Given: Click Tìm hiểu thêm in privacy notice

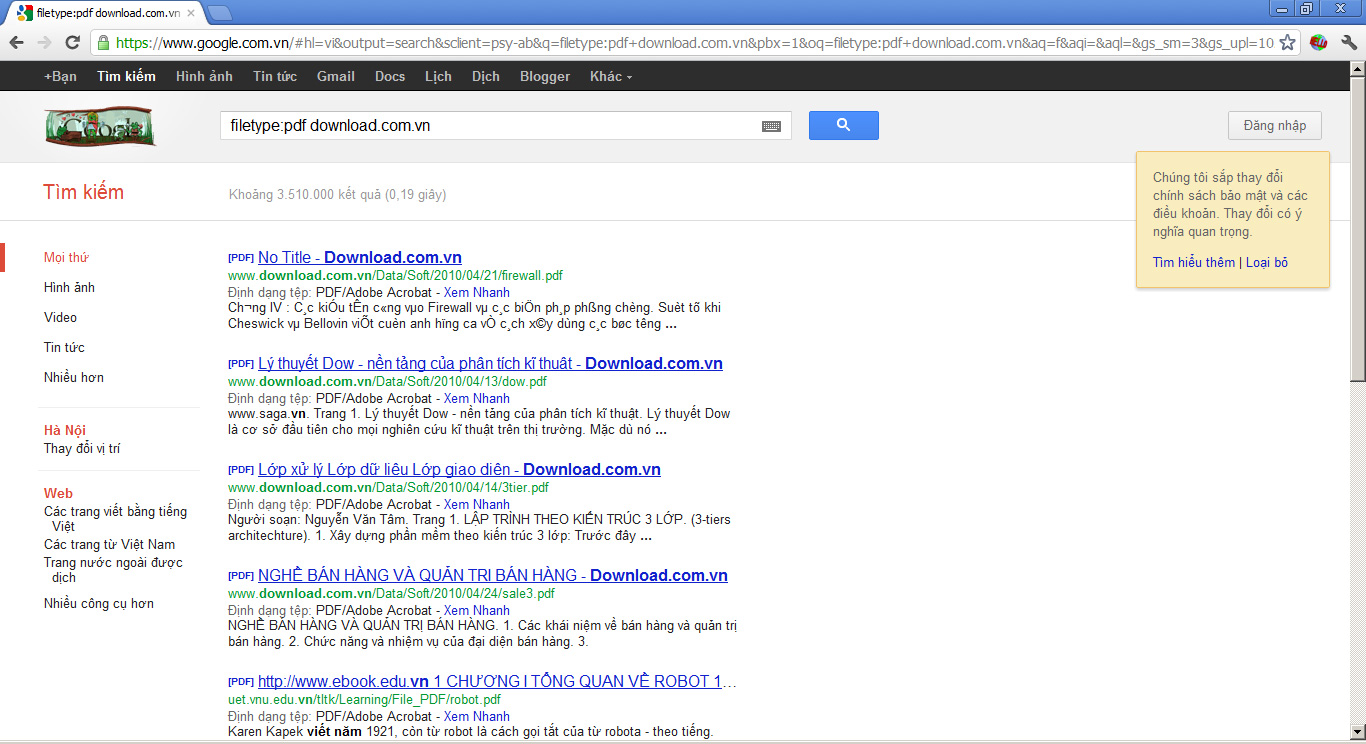Looking at the screenshot, I should (x=1194, y=263).
